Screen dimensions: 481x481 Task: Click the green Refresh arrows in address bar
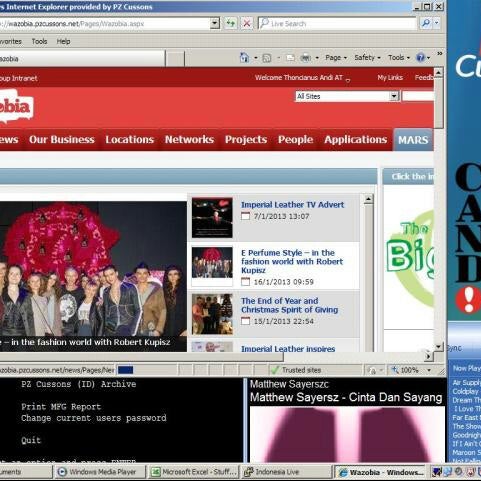pyautogui.click(x=230, y=23)
